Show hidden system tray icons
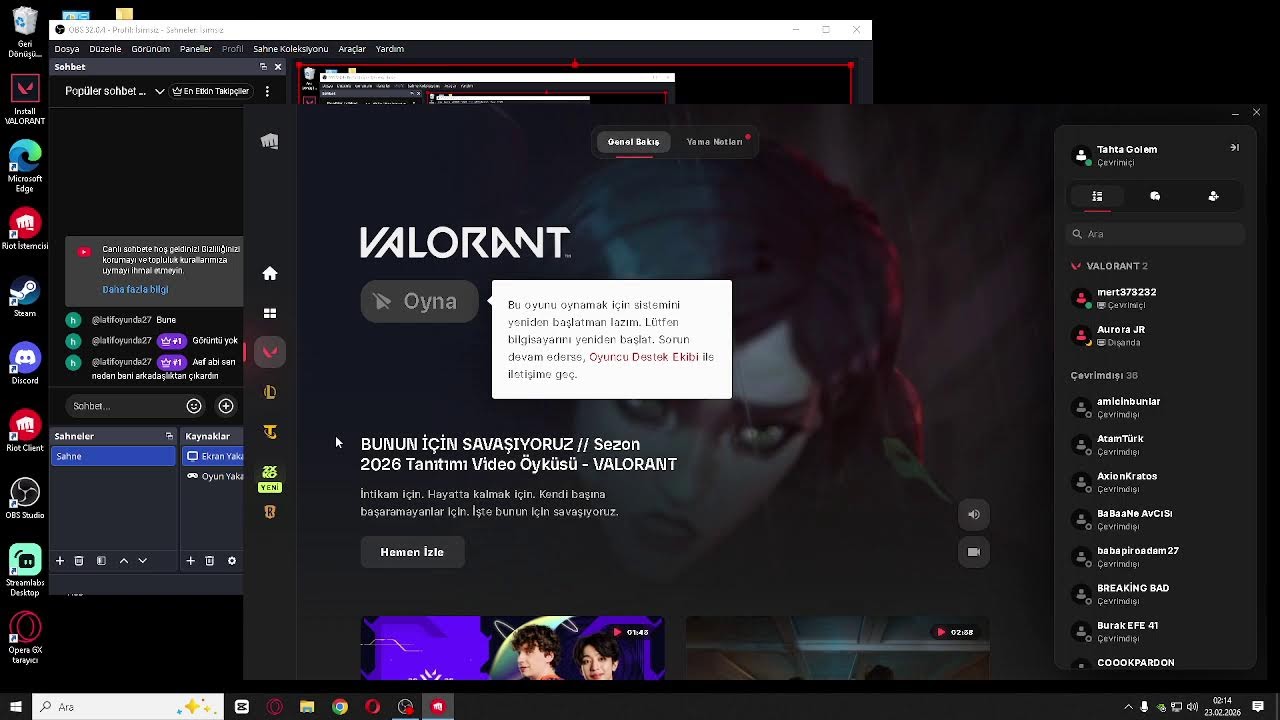1280x720 pixels. (x=1129, y=707)
